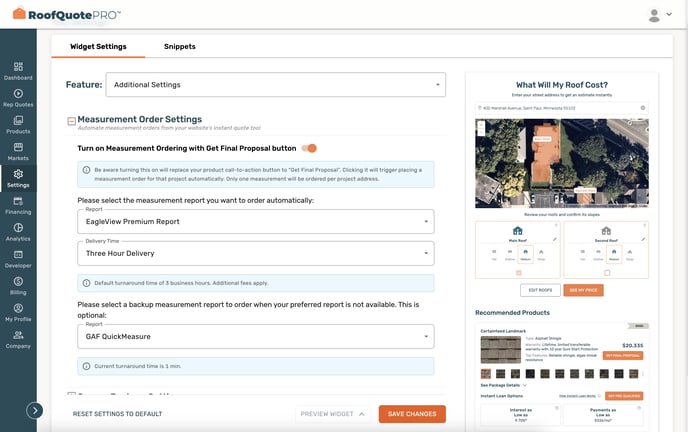Click info icon beside default turnaround note

(86, 283)
